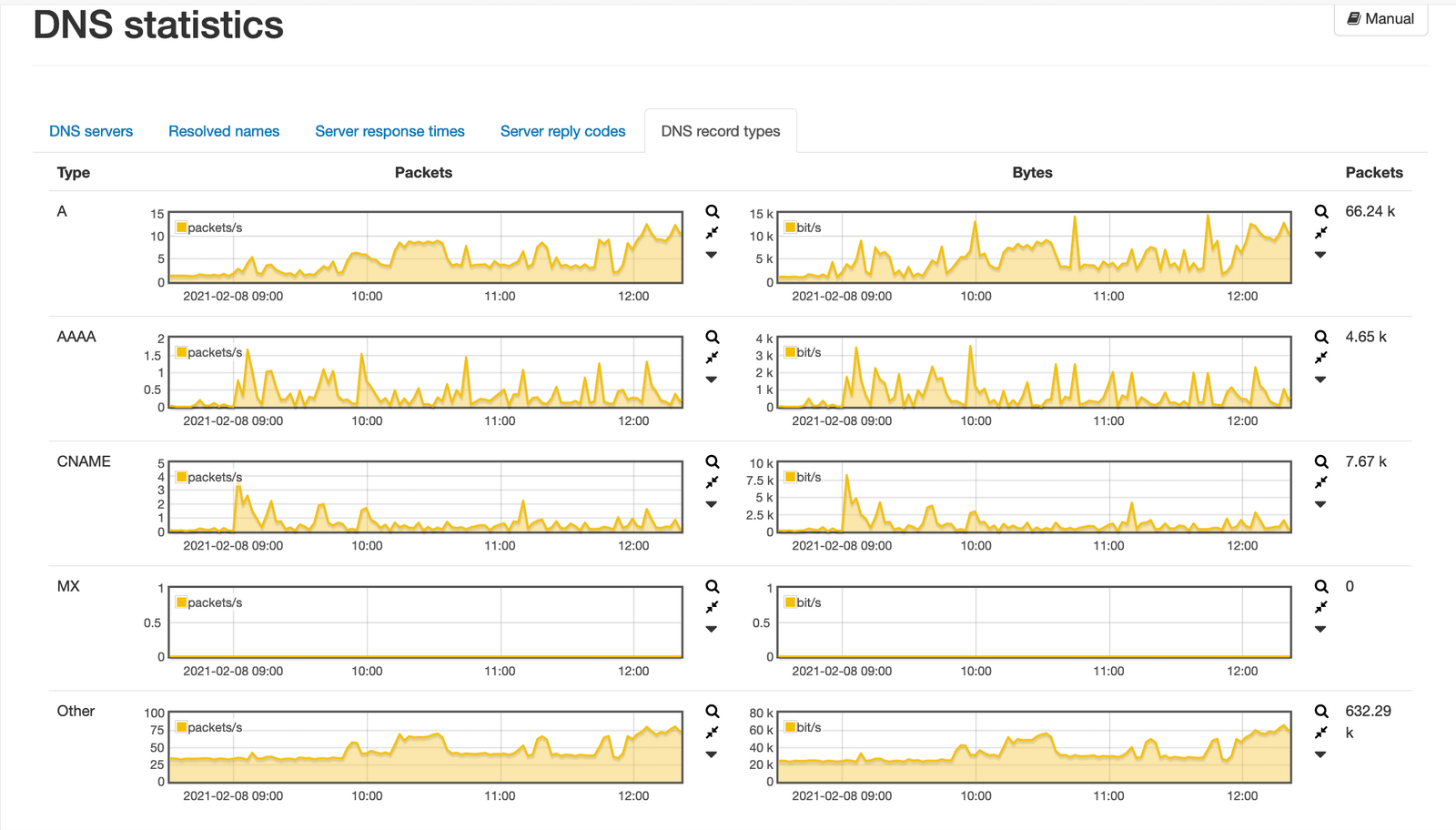
Task: Toggle packets/s legend in Other packets graph
Action: point(208,727)
